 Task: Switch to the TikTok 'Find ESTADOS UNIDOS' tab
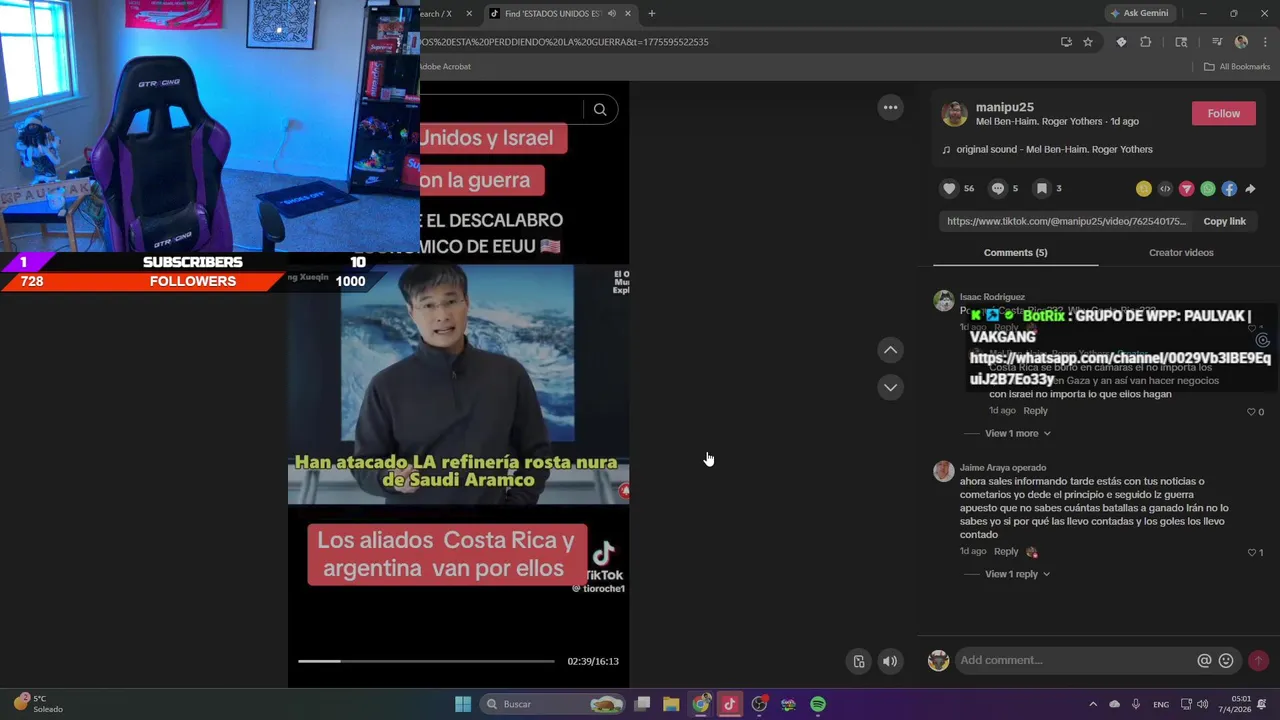pyautogui.click(x=552, y=14)
